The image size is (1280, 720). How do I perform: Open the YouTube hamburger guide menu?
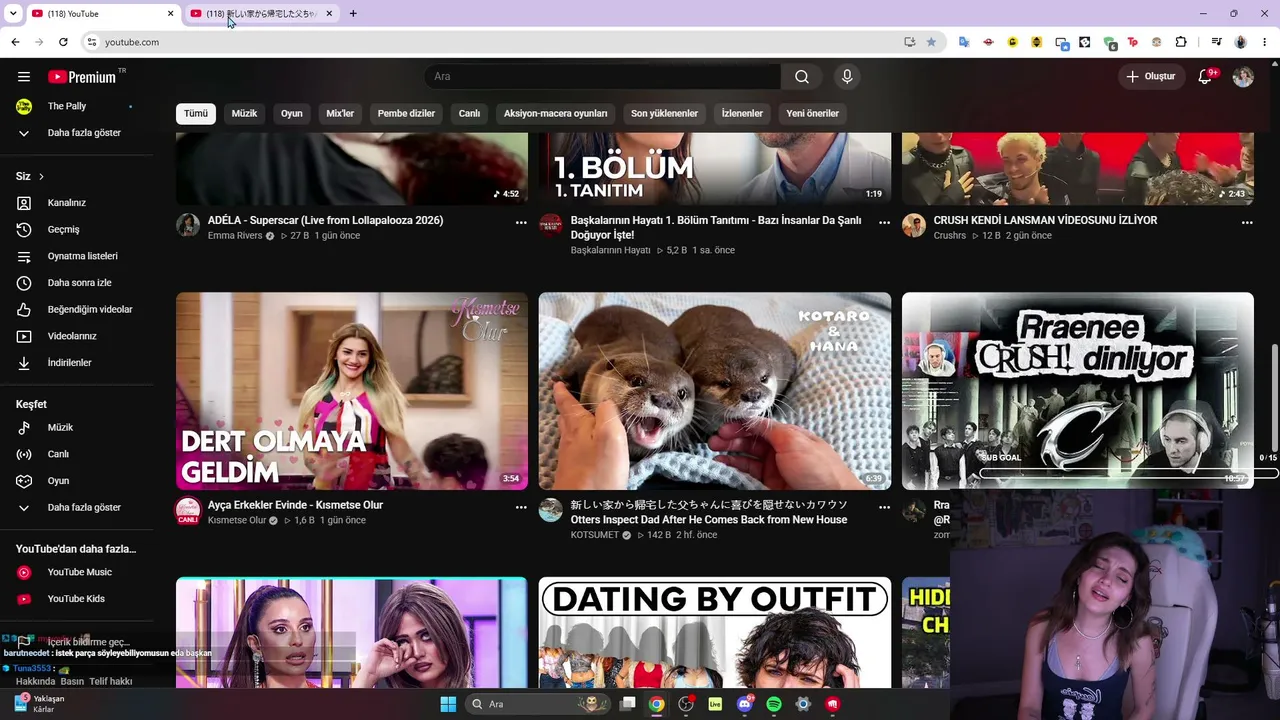tap(24, 77)
